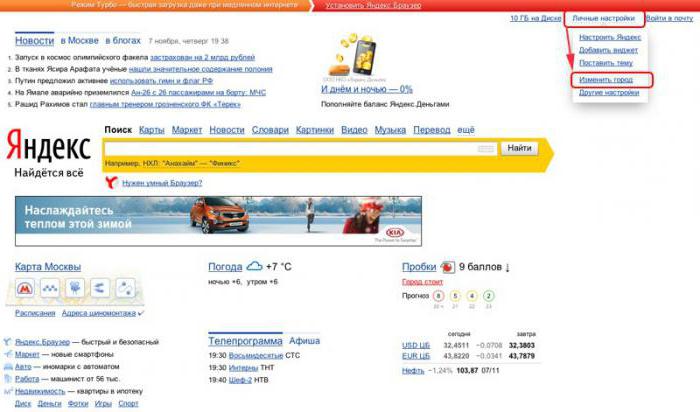This screenshot has height=412, width=700.
Task: Click the Yandex Browser Y logo icon
Action: (x=111, y=182)
